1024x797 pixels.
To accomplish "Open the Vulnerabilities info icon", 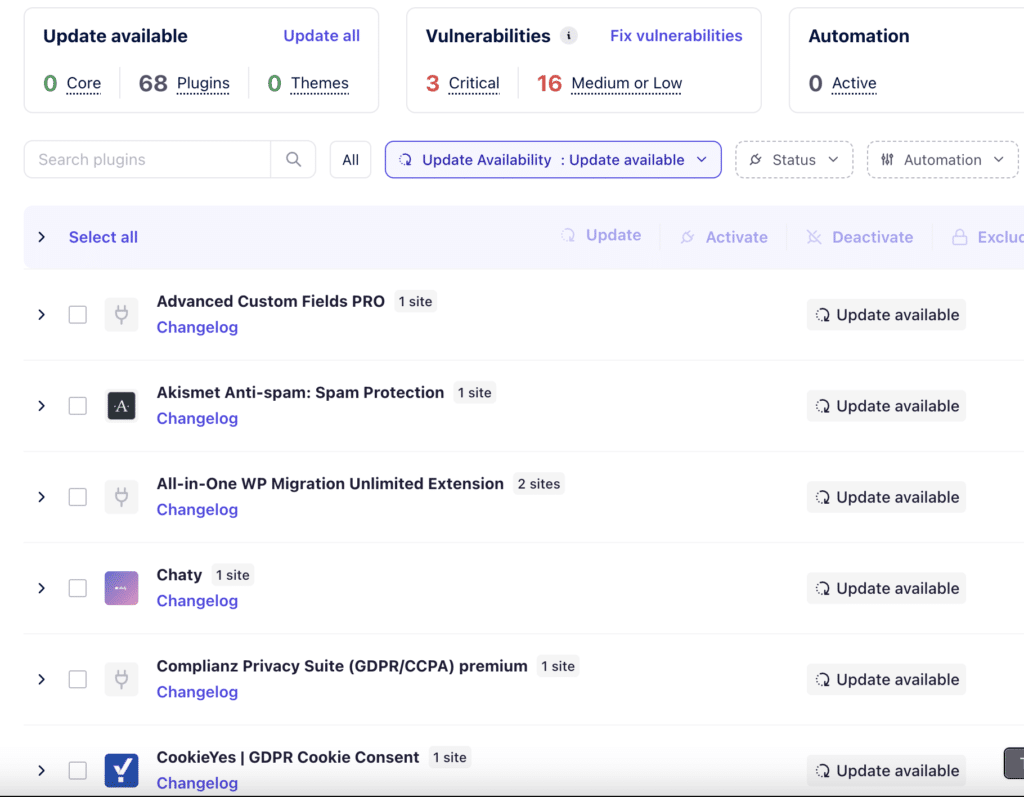I will [x=569, y=35].
